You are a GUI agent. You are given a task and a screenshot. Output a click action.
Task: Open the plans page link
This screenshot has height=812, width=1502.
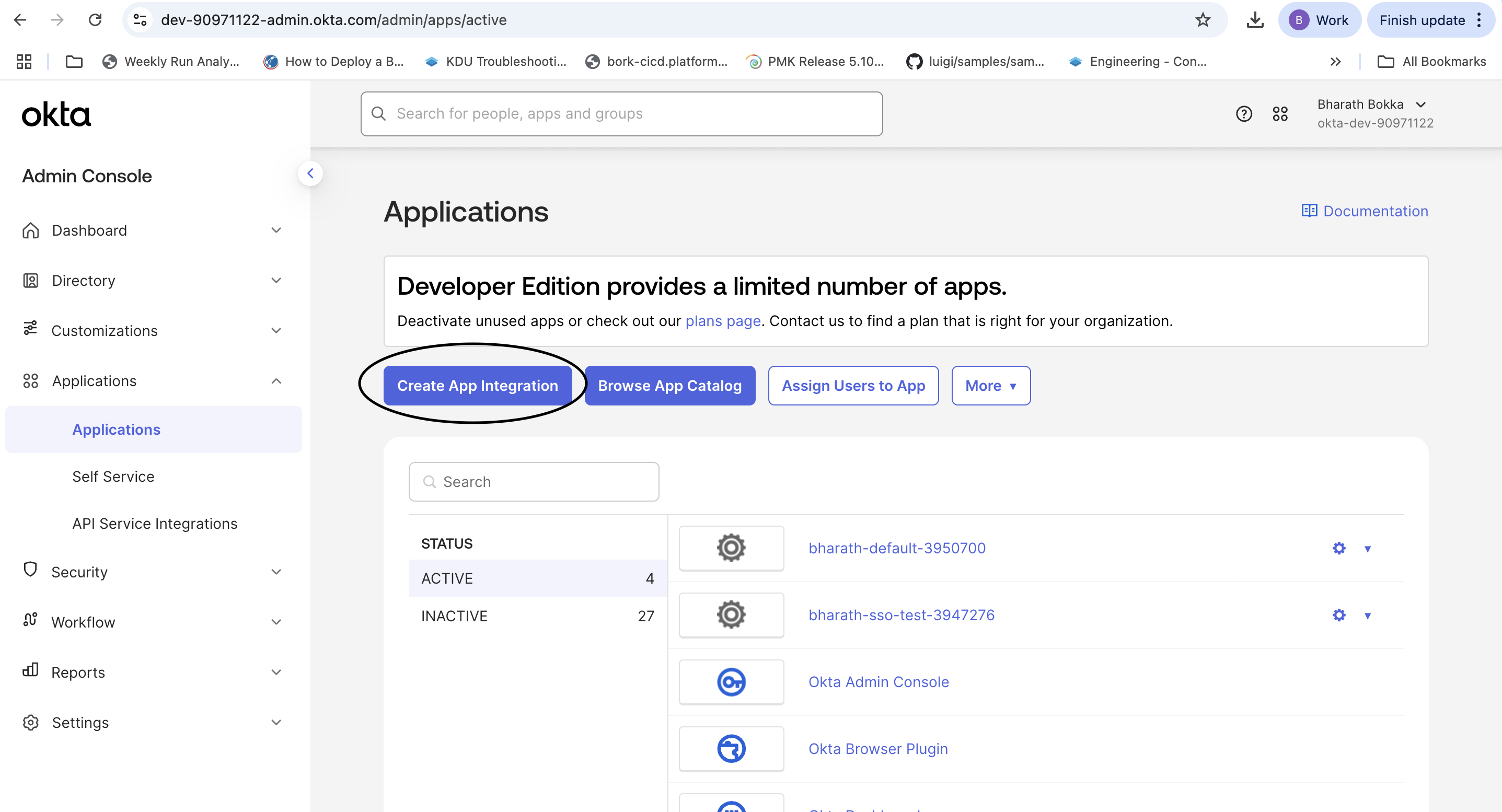tap(722, 321)
